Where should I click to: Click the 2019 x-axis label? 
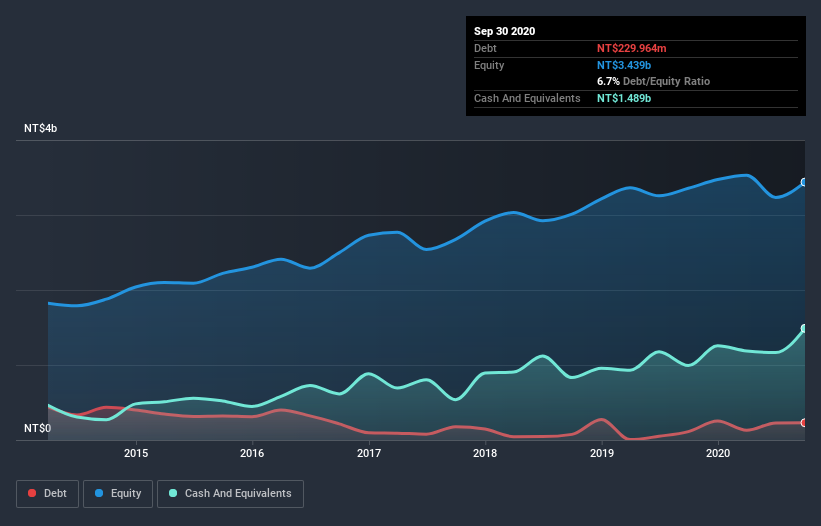point(602,453)
